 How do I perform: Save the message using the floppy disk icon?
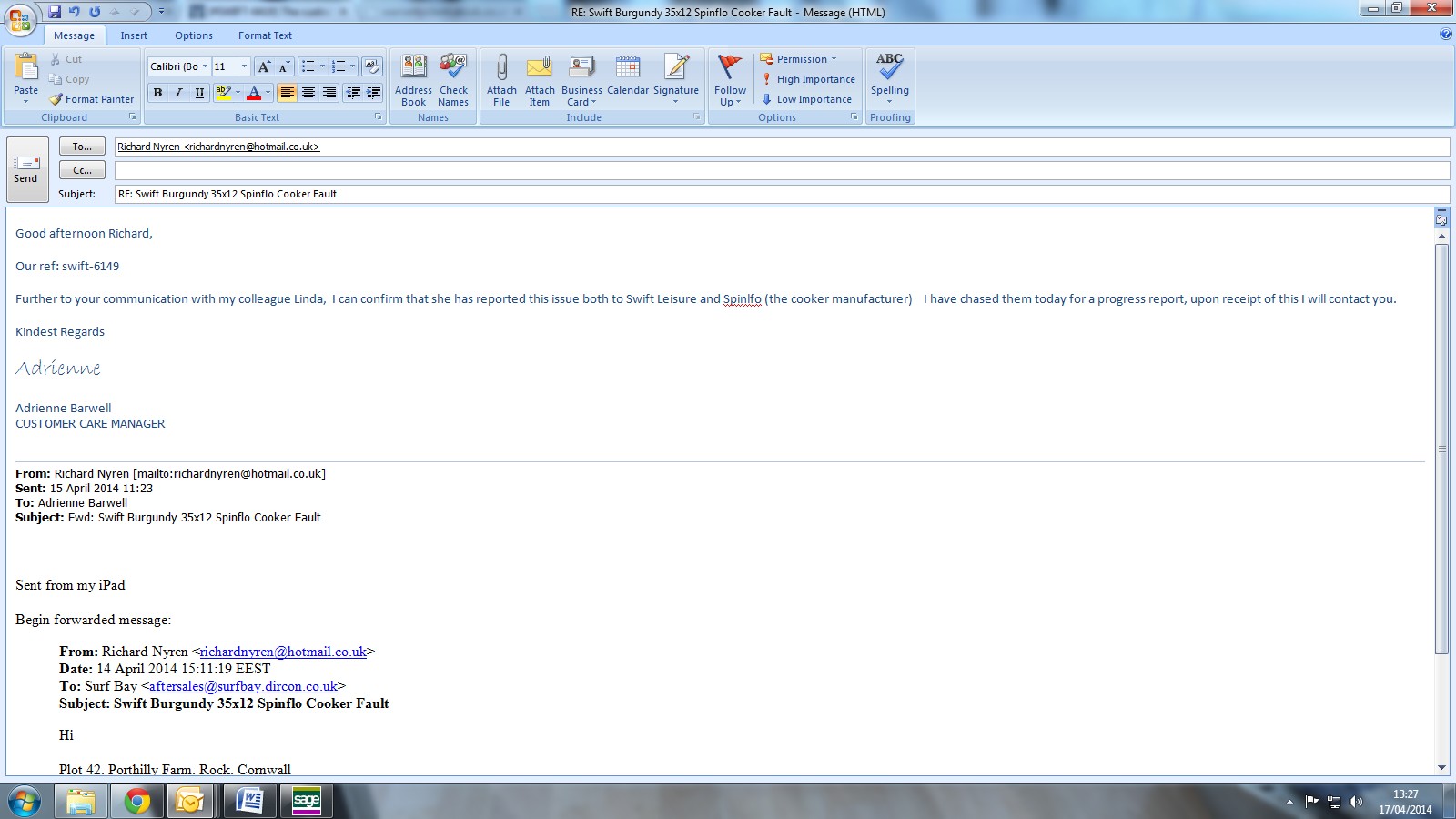tap(55, 12)
